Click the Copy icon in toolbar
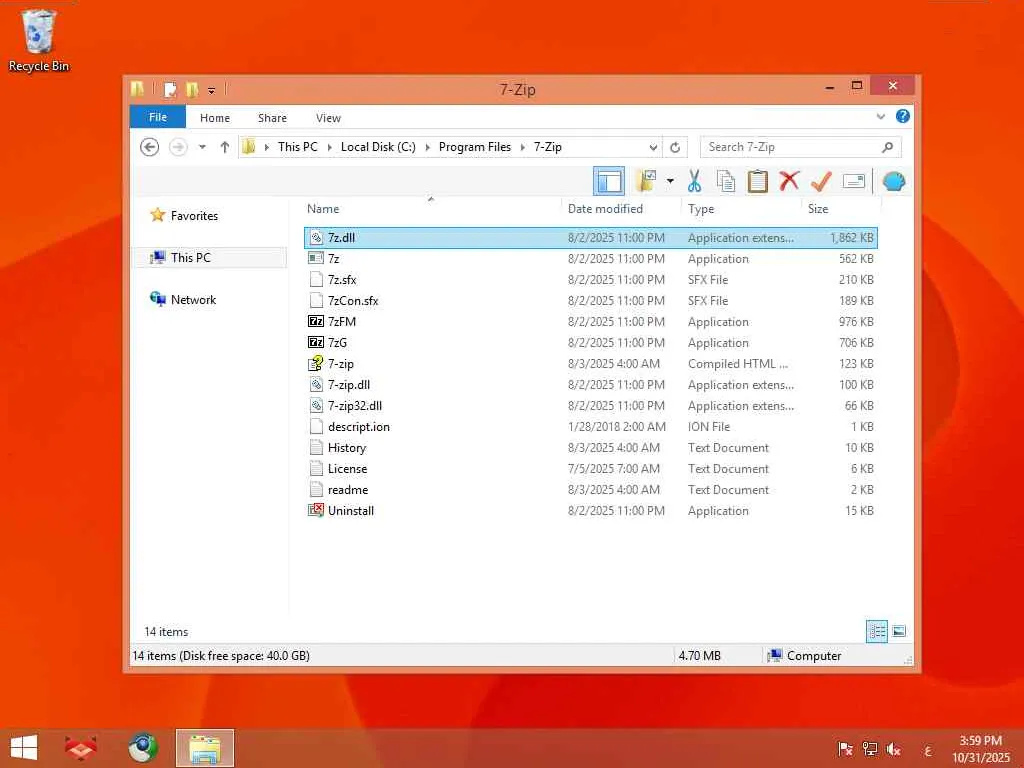1024x768 pixels. pos(726,181)
